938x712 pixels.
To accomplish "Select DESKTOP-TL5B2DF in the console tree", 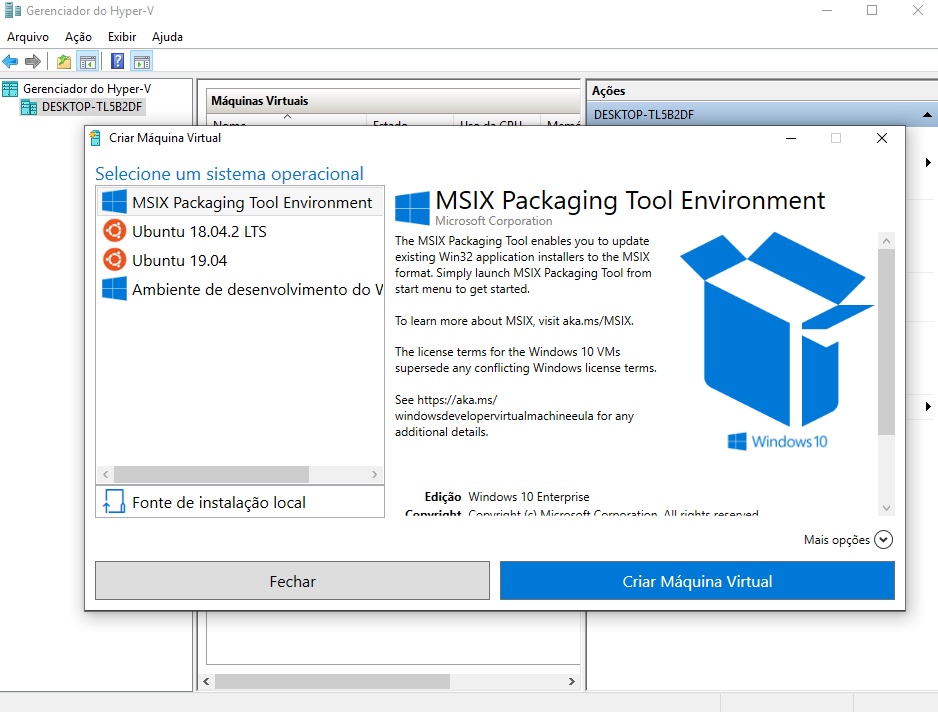I will point(92,107).
